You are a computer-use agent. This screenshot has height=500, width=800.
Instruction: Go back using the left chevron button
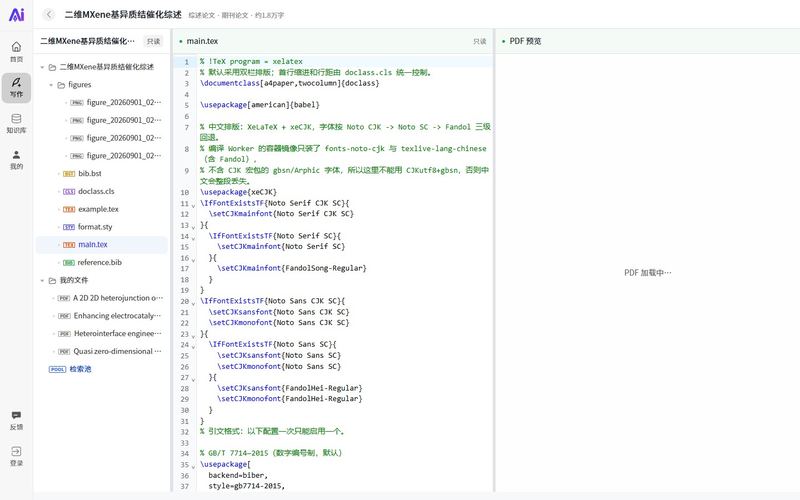pos(49,14)
